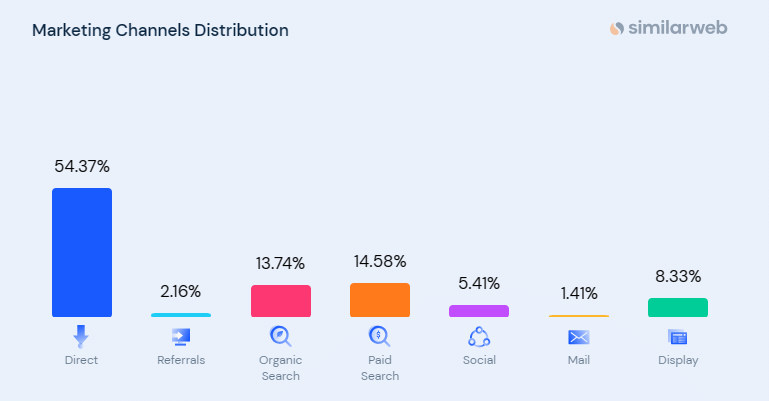Click the Display ads icon
The image size is (769, 401).
[678, 337]
